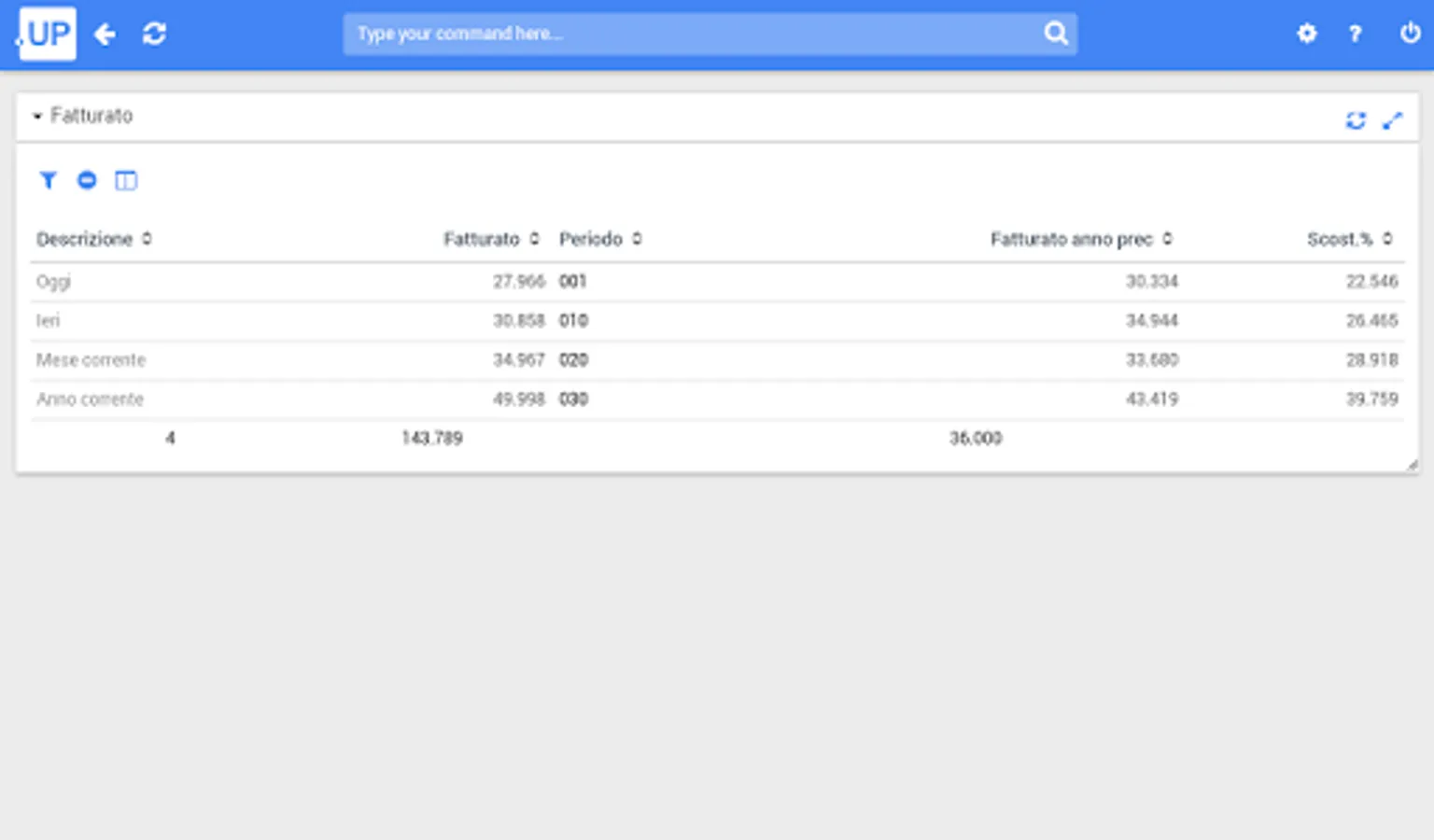Collapse the Fatturato panel arrow
The width and height of the screenshot is (1434, 840).
coord(37,117)
